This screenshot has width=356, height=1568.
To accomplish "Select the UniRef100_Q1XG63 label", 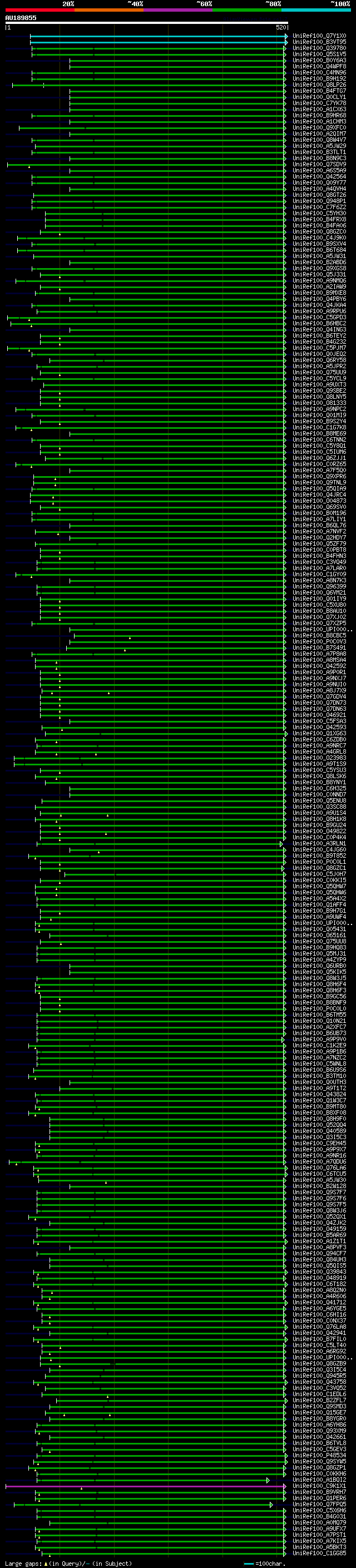I will (319, 734).
